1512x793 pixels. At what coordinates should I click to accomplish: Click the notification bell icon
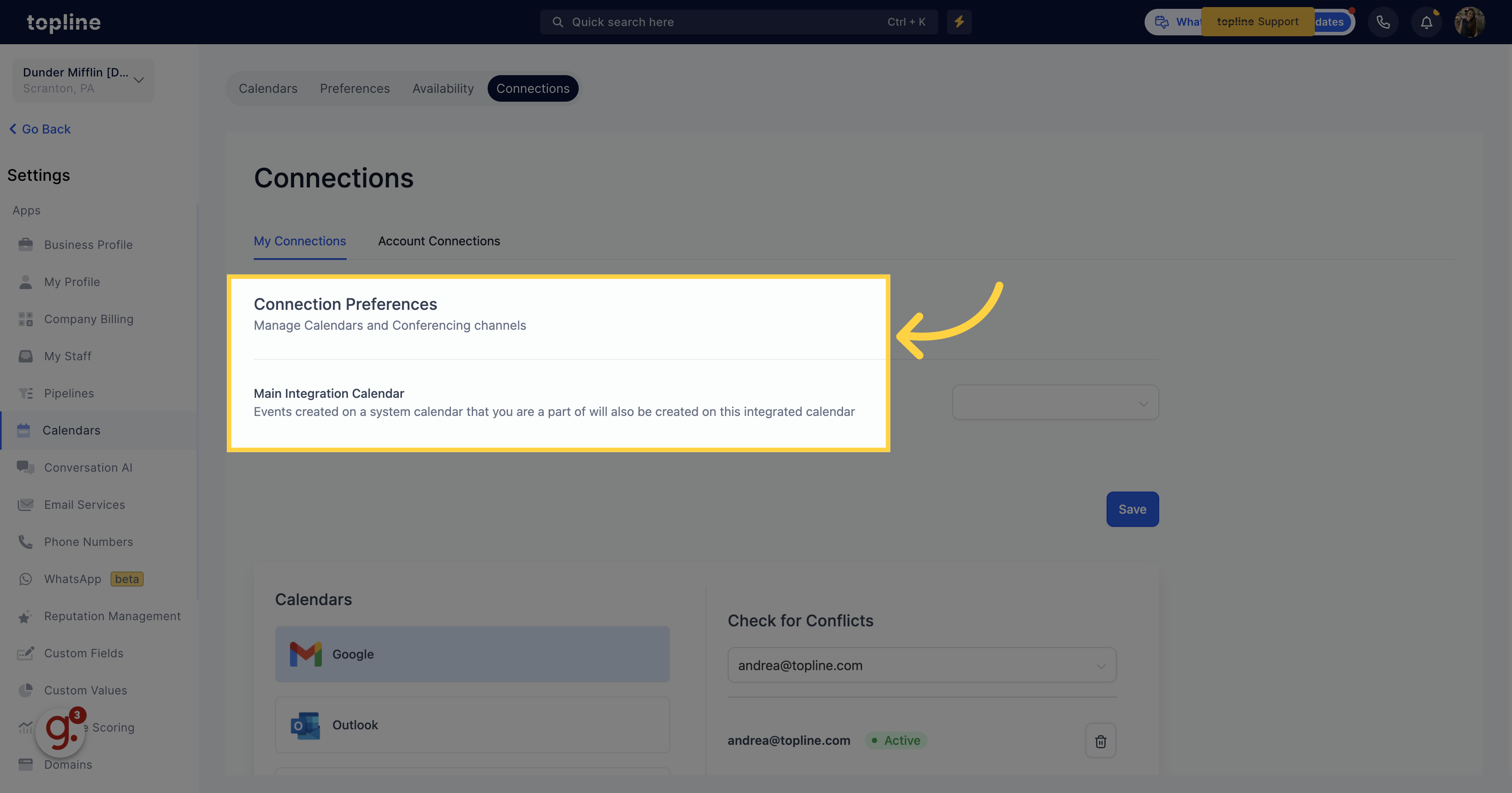point(1425,21)
